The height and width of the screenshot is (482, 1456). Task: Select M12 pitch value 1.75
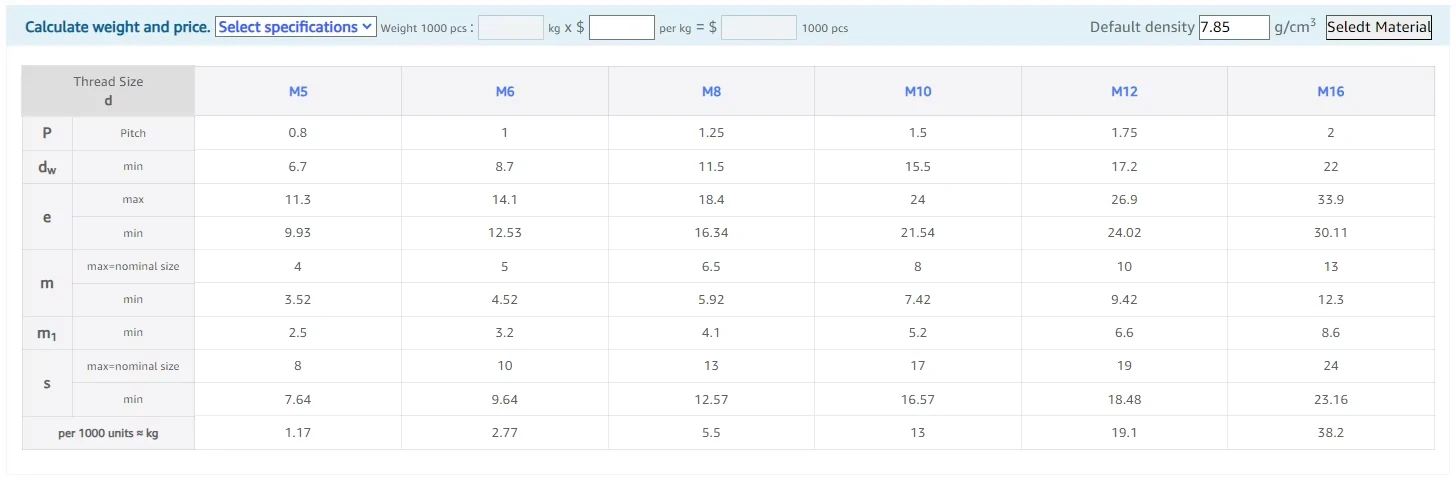[1124, 133]
